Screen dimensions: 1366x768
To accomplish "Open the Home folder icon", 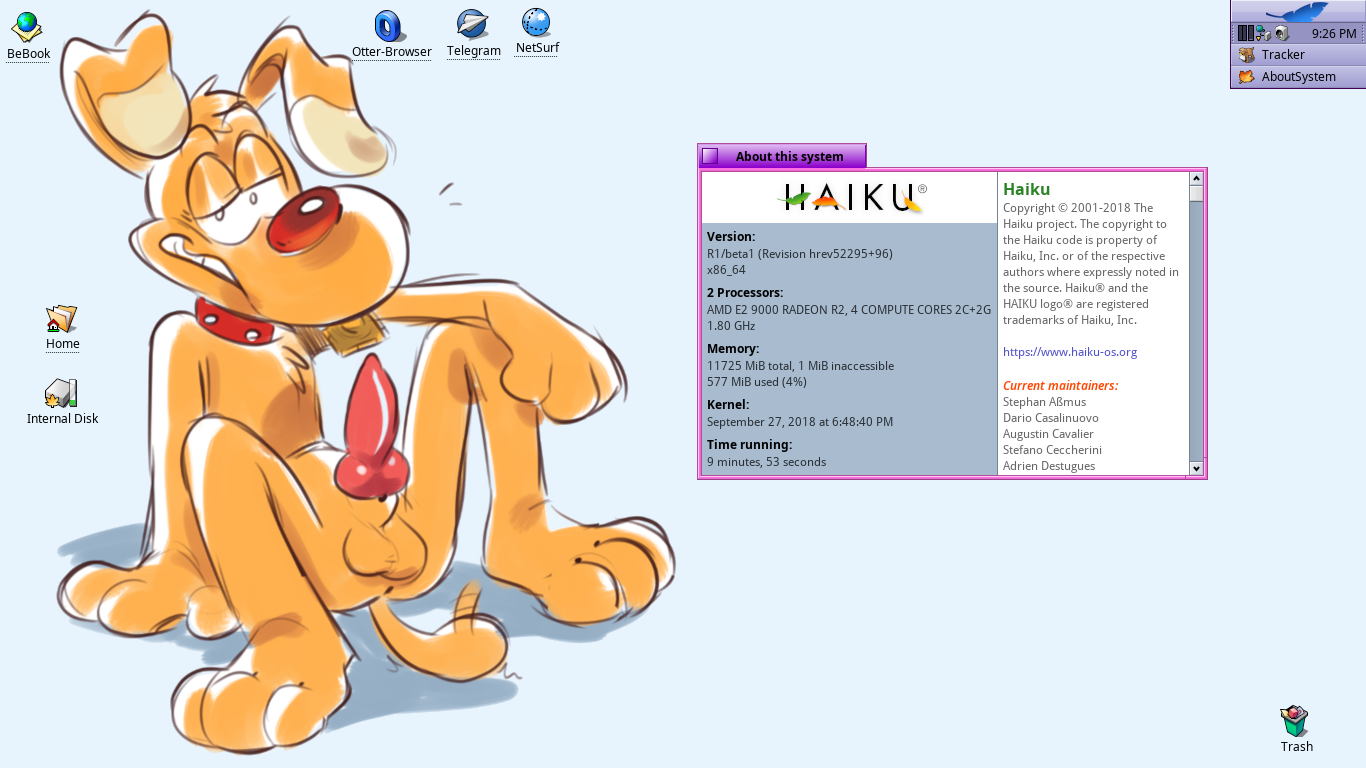I will (62, 320).
